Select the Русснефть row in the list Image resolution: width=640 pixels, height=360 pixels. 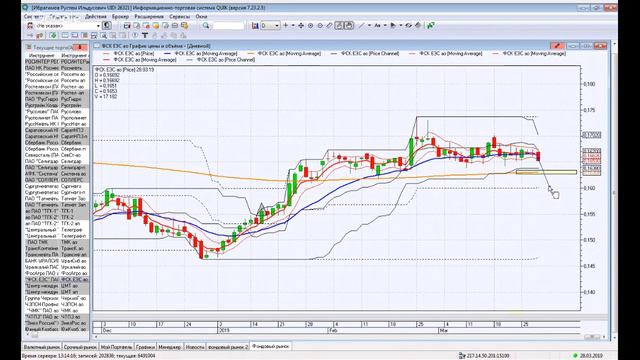pos(56,124)
